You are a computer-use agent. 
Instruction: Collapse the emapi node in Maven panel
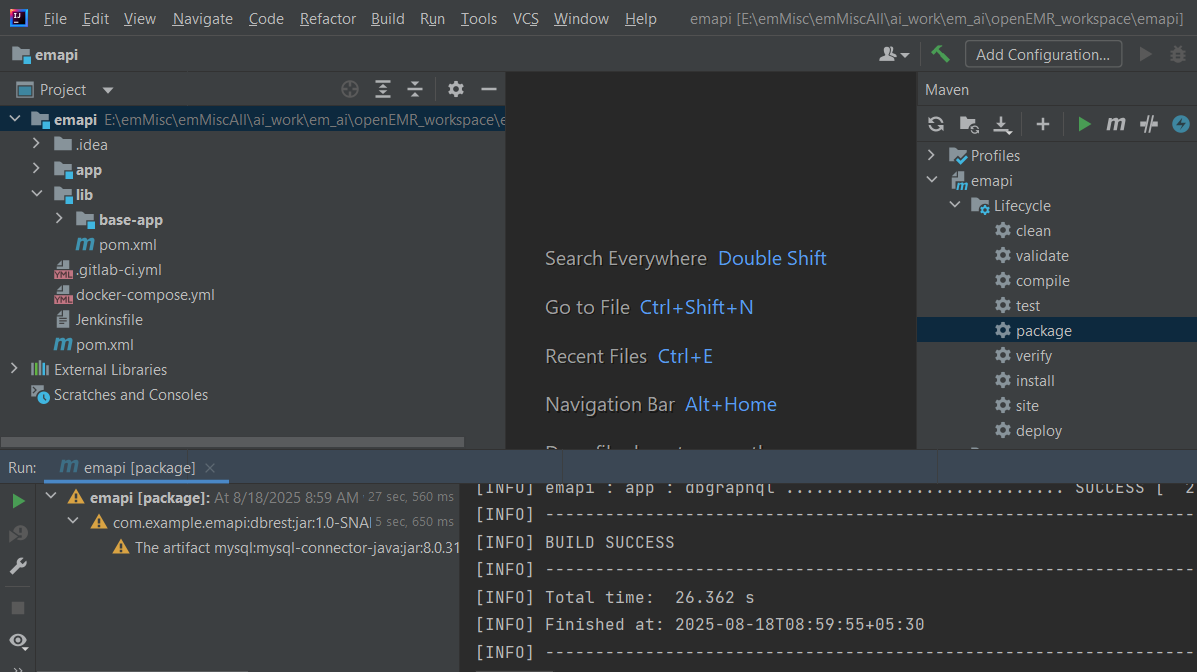[x=932, y=180]
